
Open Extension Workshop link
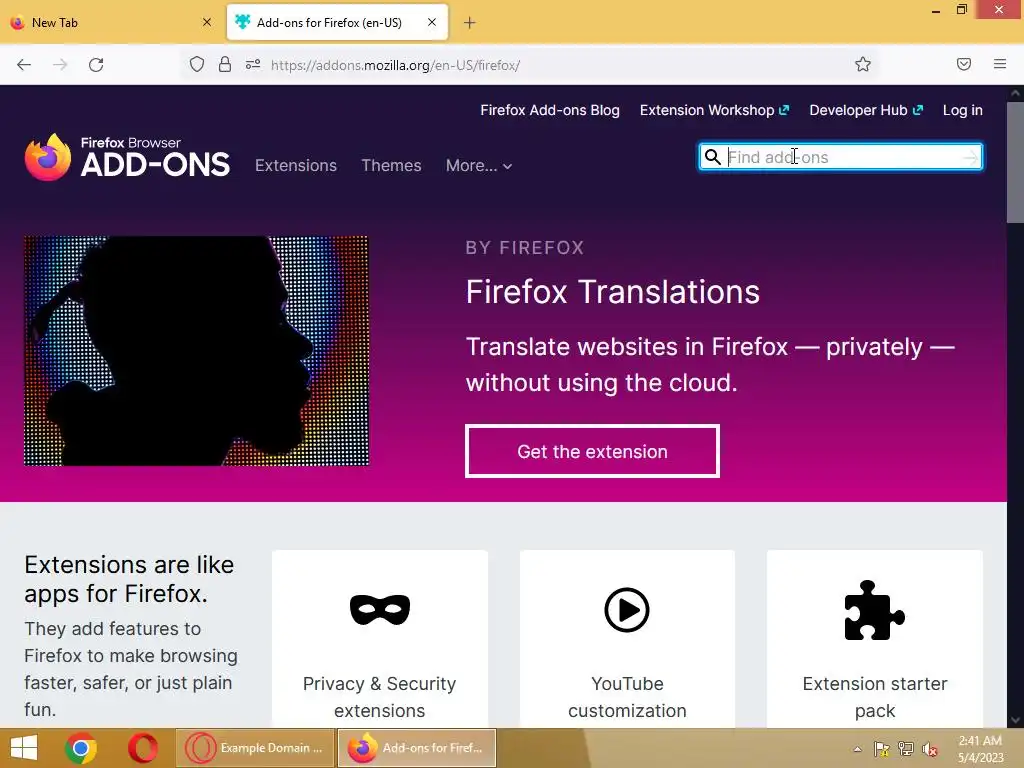[714, 110]
